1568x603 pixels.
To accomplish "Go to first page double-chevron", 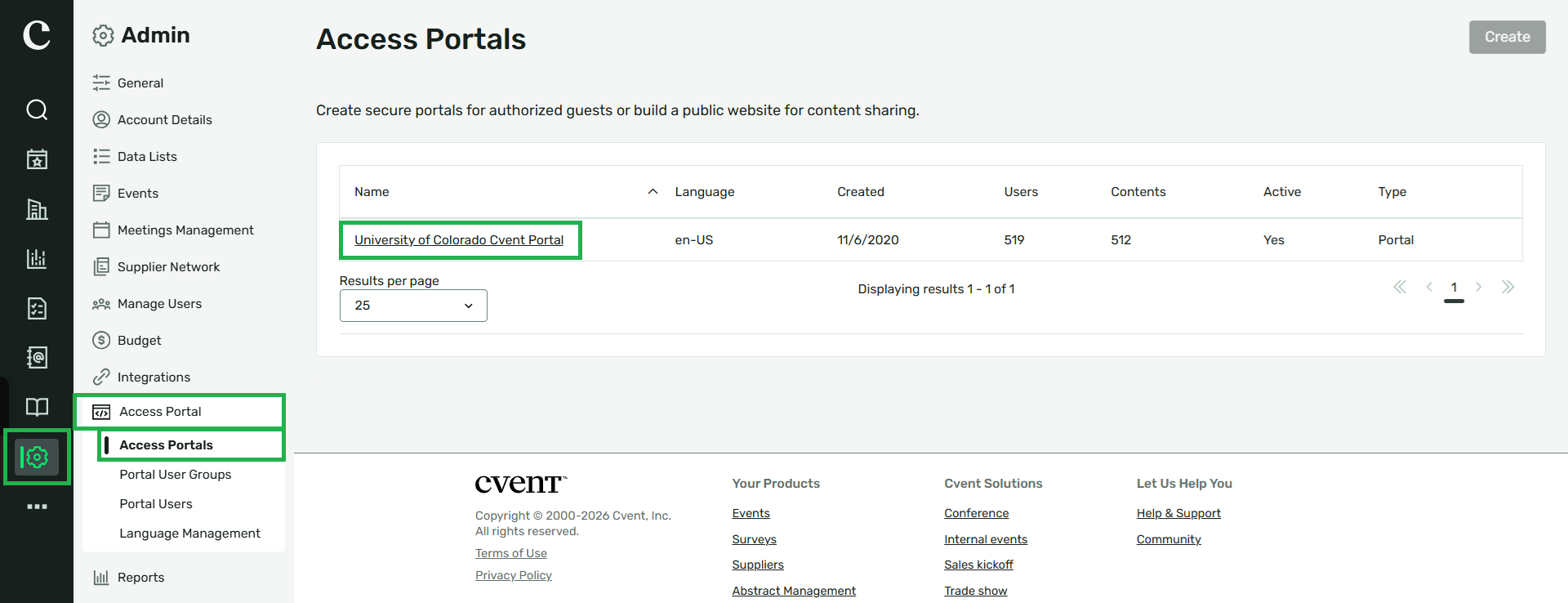I will [x=1400, y=287].
